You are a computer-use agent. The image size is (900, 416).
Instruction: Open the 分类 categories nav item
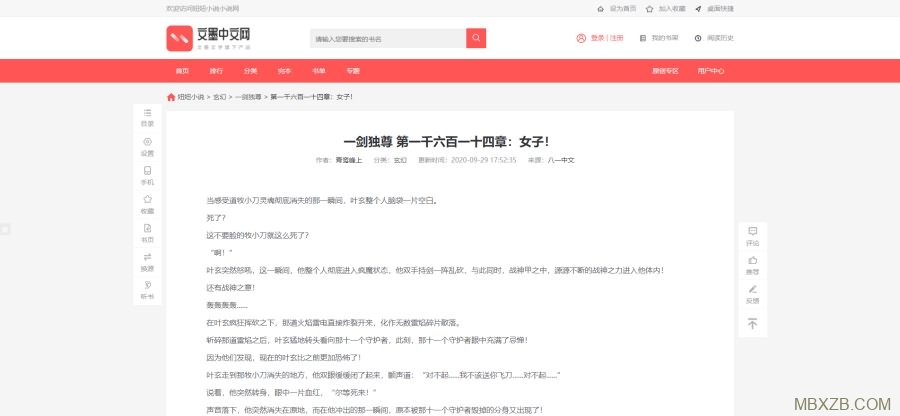click(250, 71)
